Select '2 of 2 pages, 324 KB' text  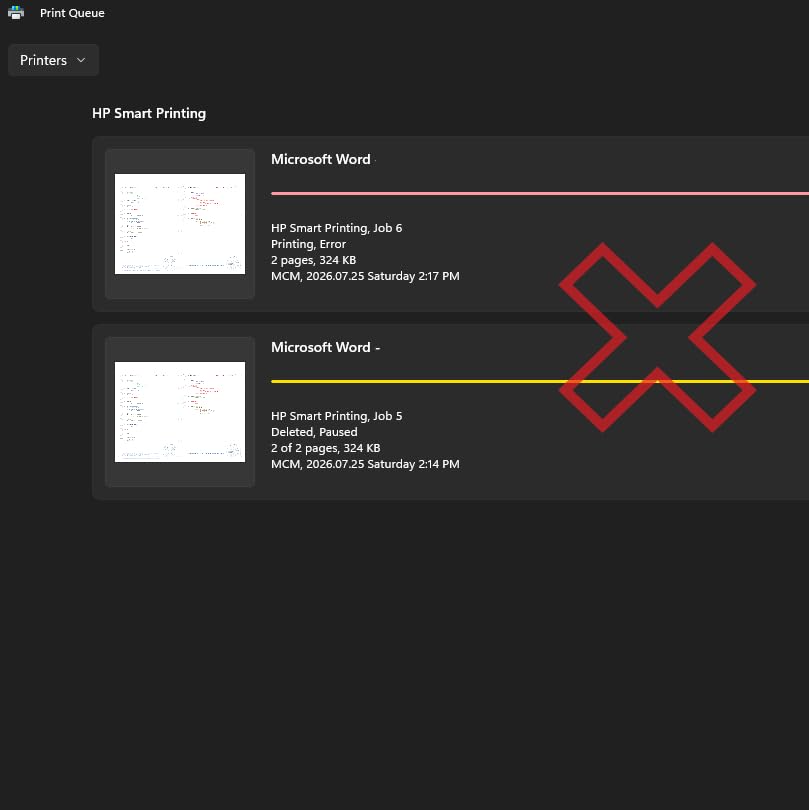[325, 448]
